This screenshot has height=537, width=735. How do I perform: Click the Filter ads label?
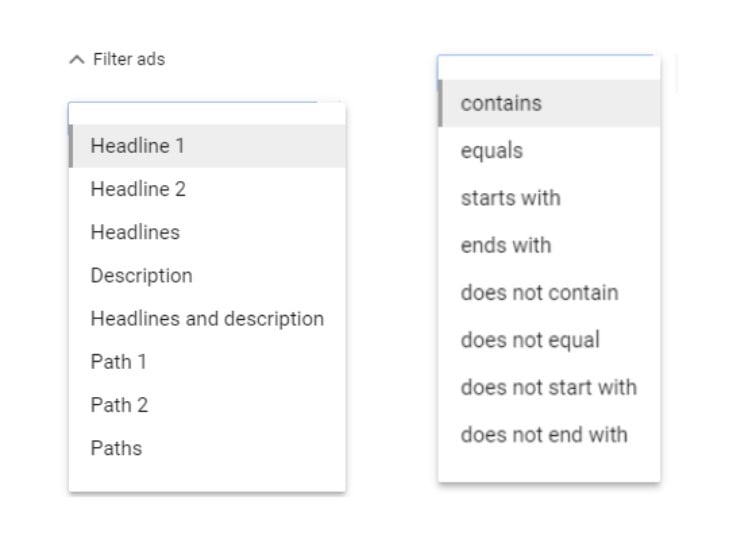pos(129,60)
